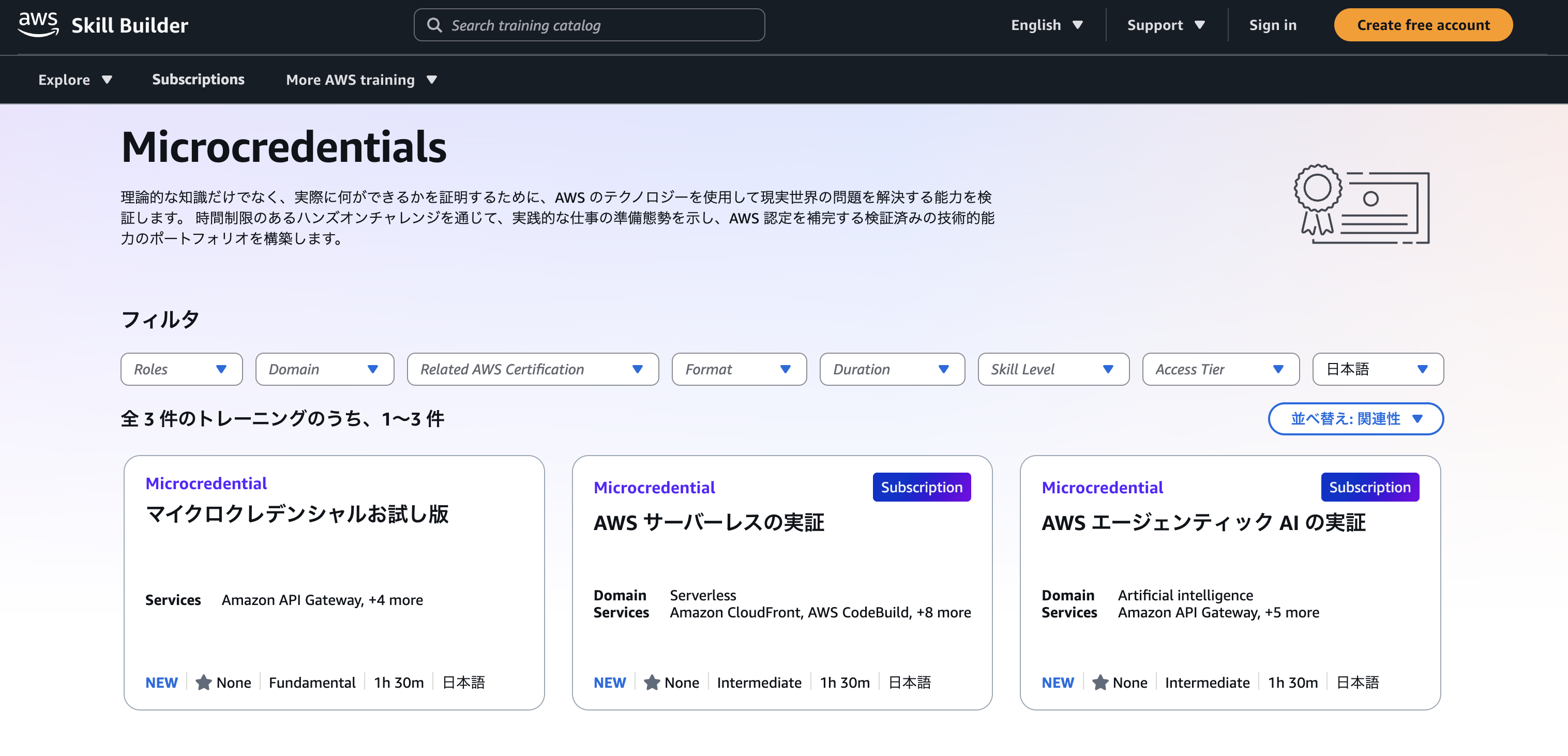Click the AWS Skill Builder logo
Screen dimensions: 1568x756
pyautogui.click(x=103, y=24)
